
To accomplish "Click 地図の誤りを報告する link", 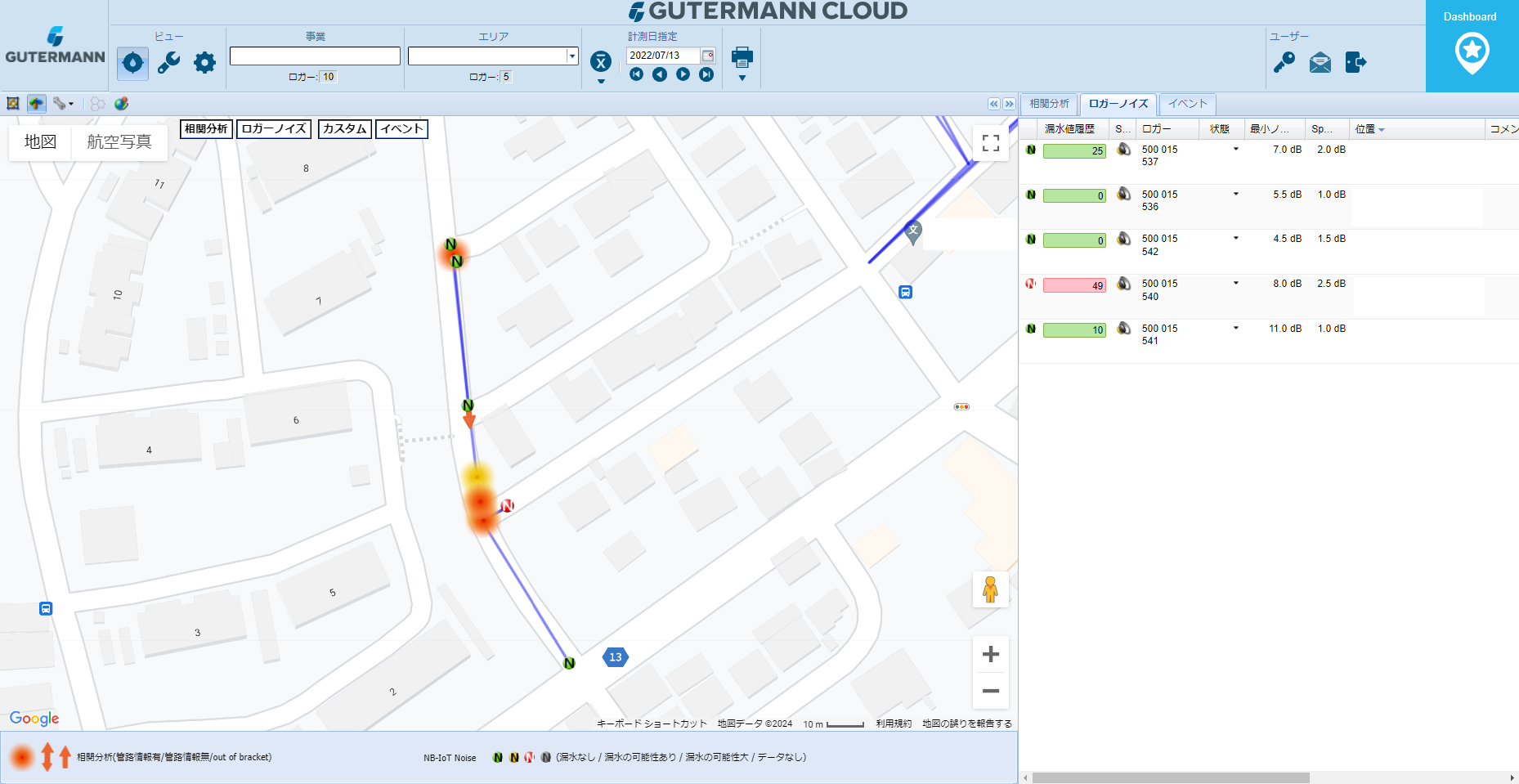I will 967,724.
